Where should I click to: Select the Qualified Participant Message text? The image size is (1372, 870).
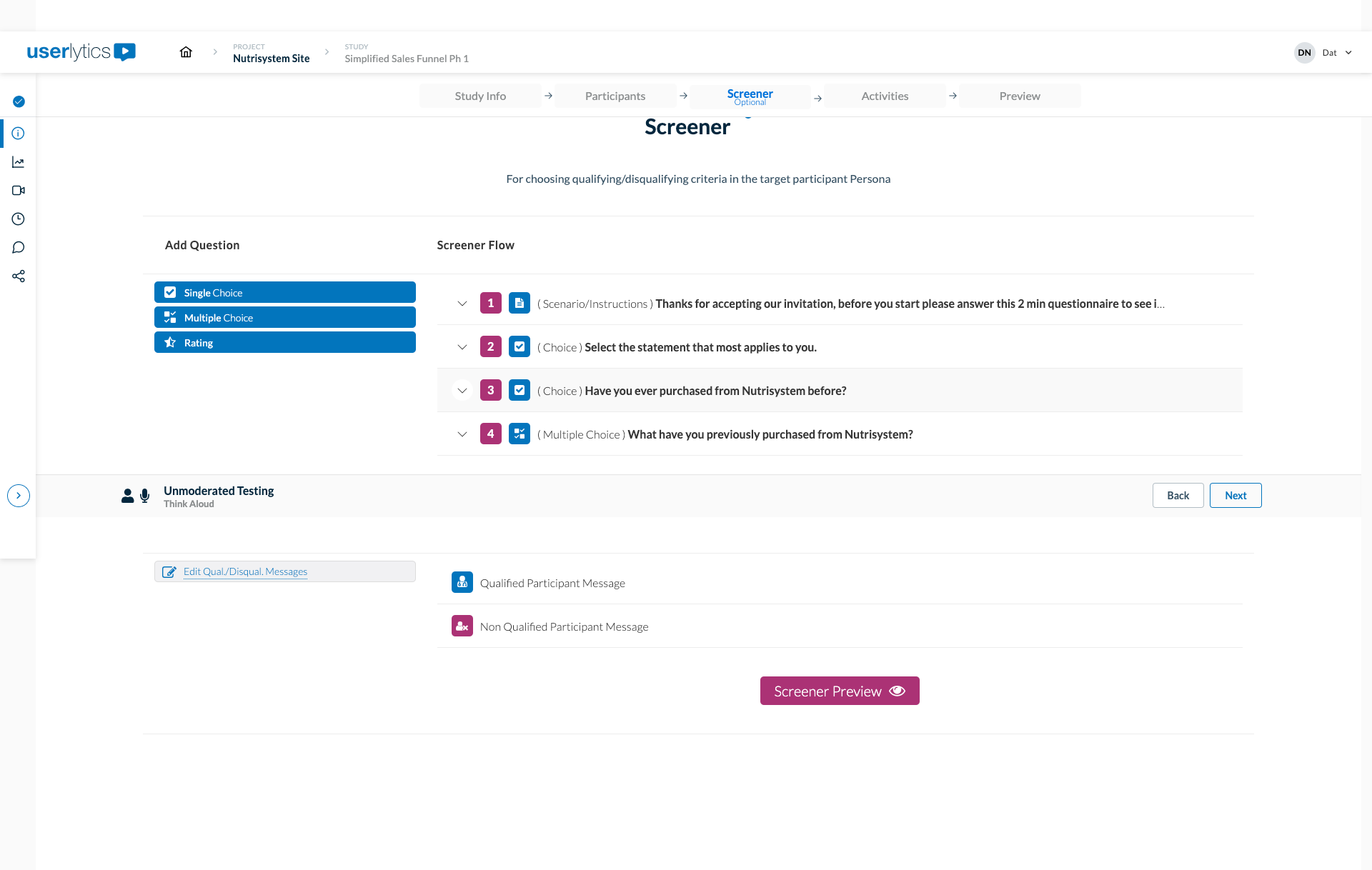[552, 583]
